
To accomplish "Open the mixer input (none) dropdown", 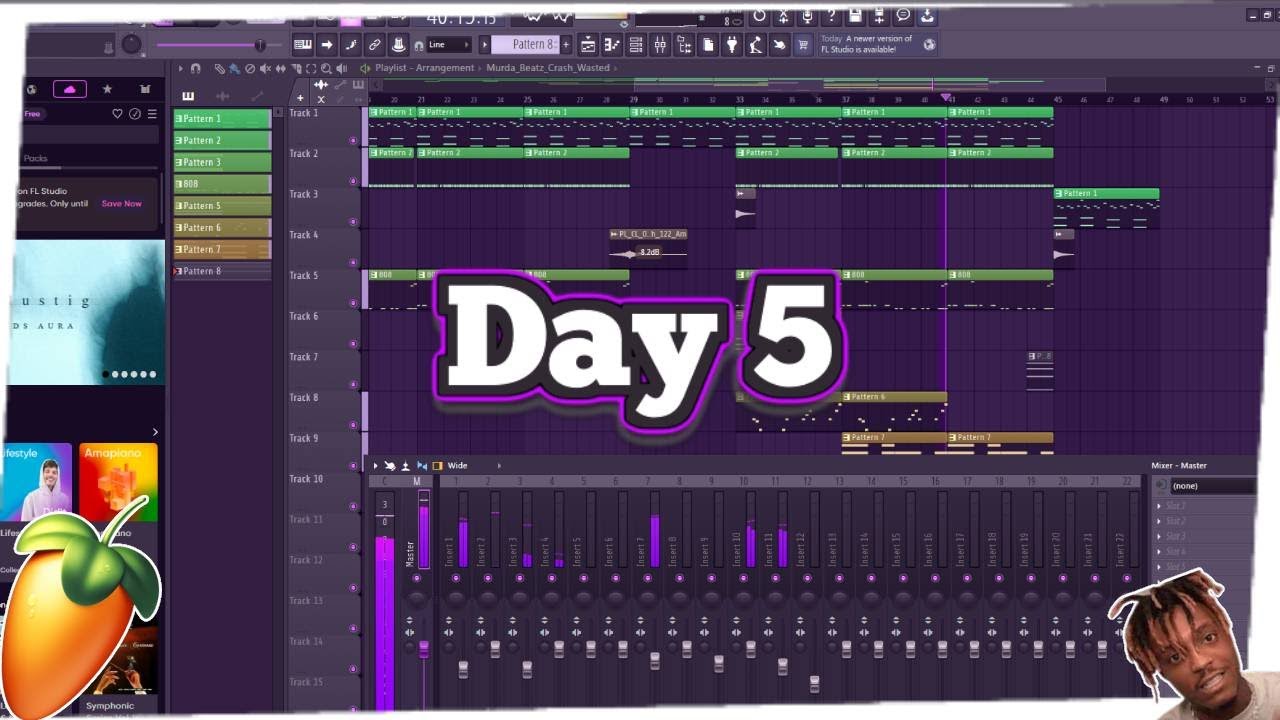I will pyautogui.click(x=1214, y=486).
